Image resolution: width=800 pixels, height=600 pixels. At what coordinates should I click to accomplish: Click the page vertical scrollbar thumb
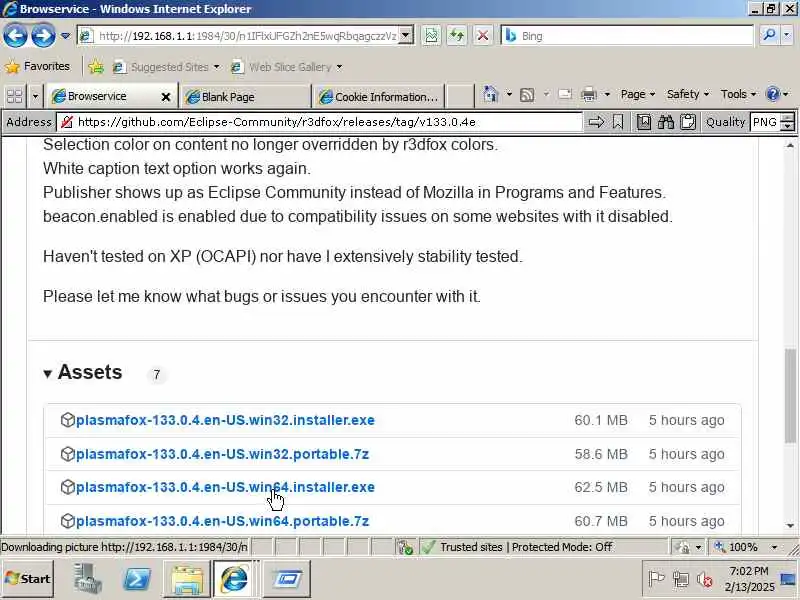[790, 395]
